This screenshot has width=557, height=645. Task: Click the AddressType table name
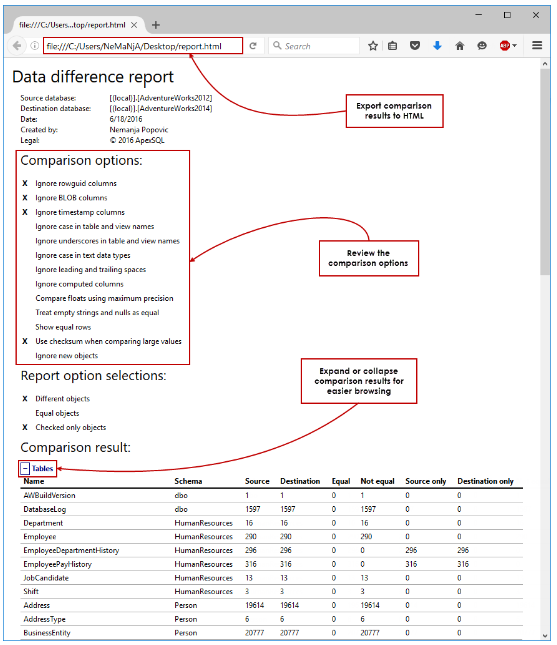44,619
